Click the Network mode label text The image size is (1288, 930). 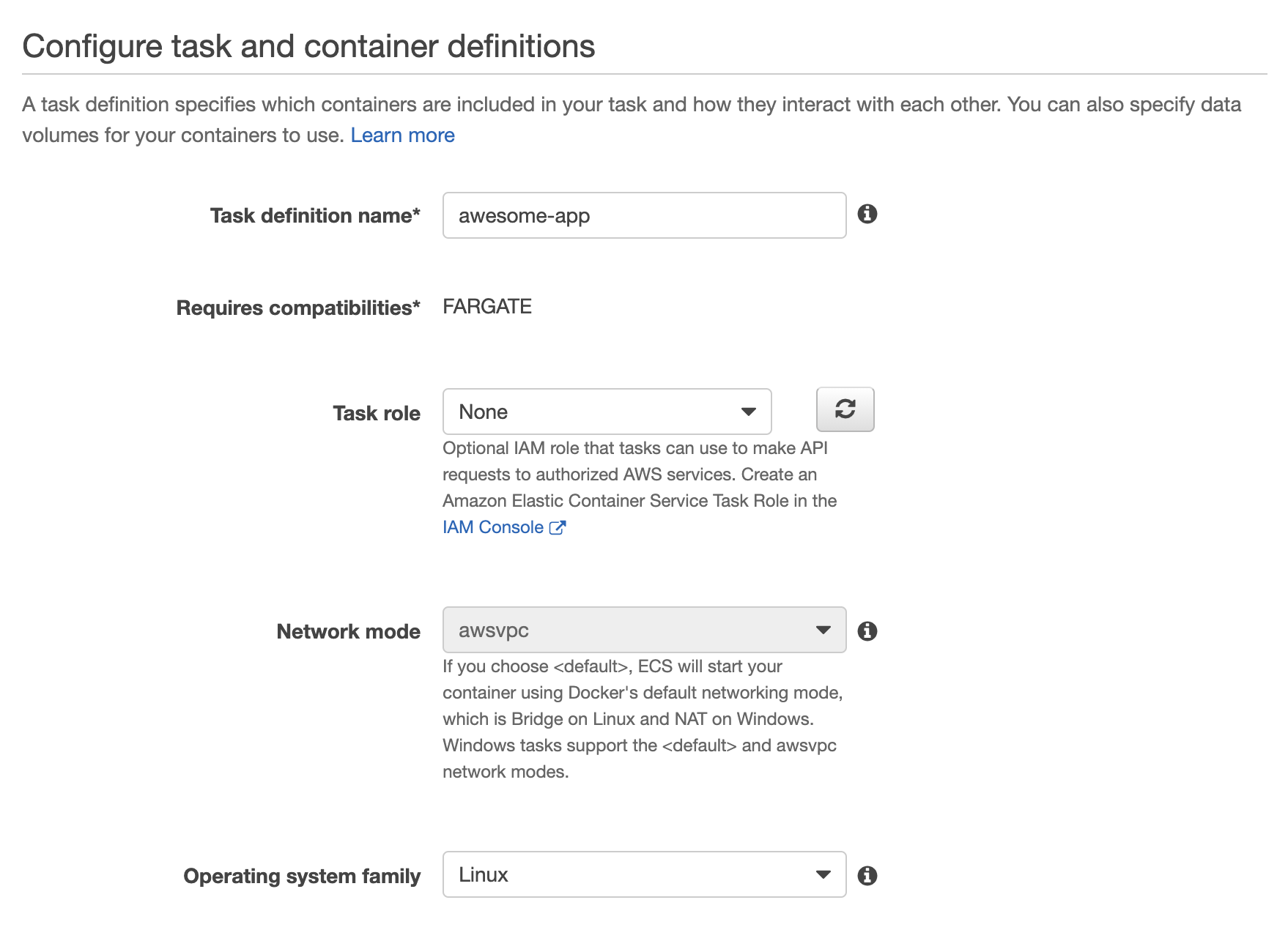347,630
